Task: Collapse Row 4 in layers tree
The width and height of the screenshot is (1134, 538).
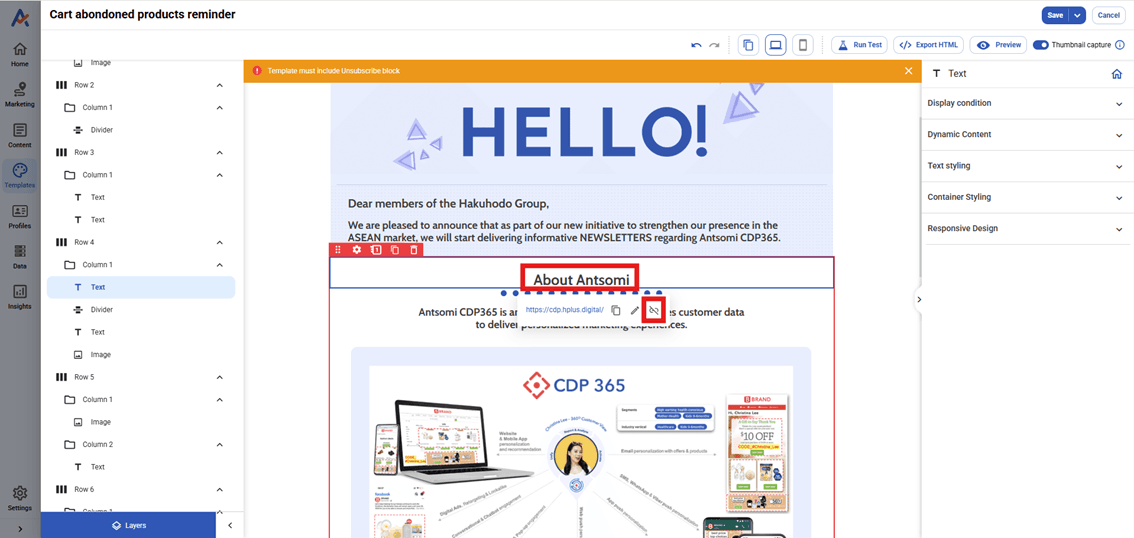Action: [219, 242]
